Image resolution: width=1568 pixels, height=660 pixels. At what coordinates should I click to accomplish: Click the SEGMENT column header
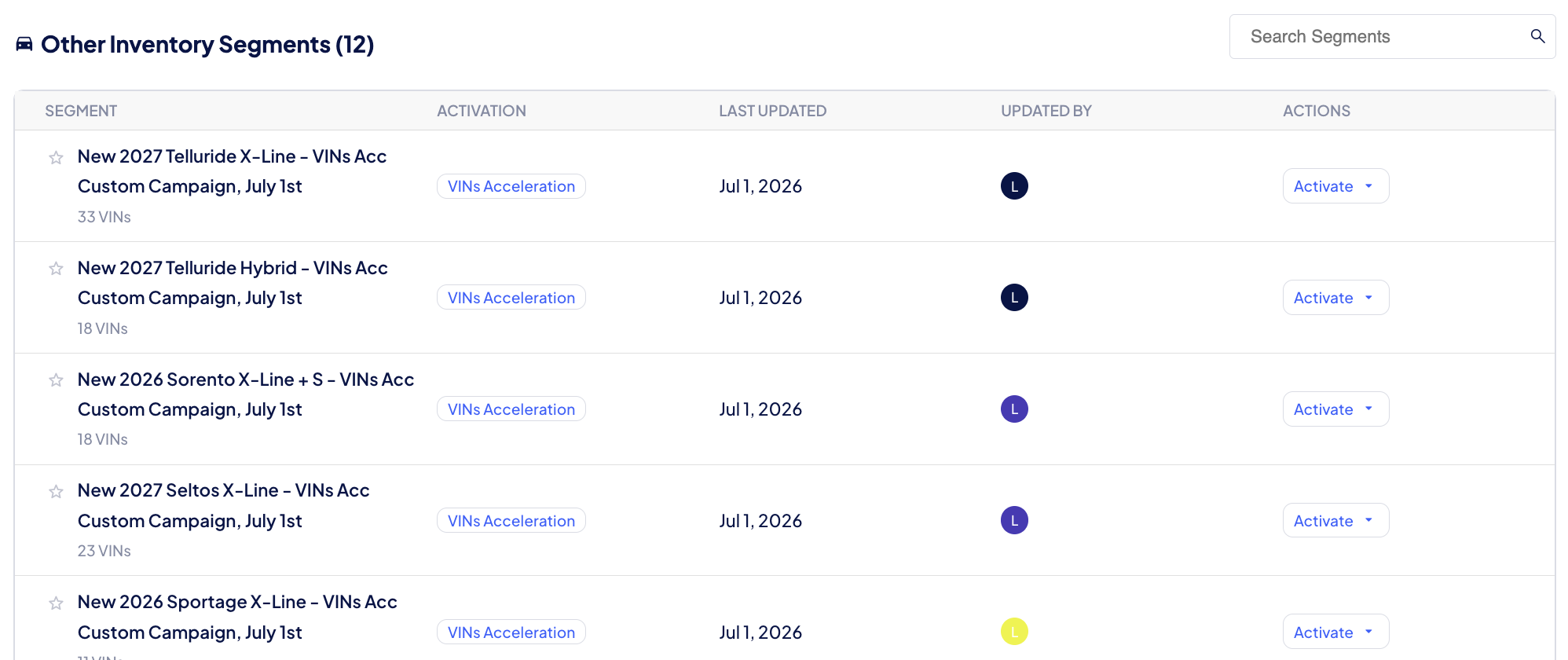[81, 111]
